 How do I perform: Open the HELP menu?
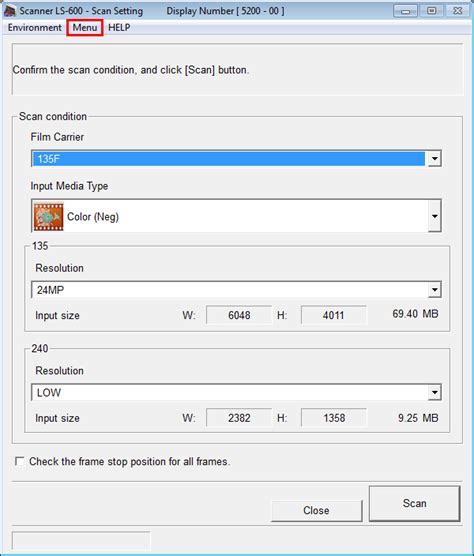tap(119, 27)
